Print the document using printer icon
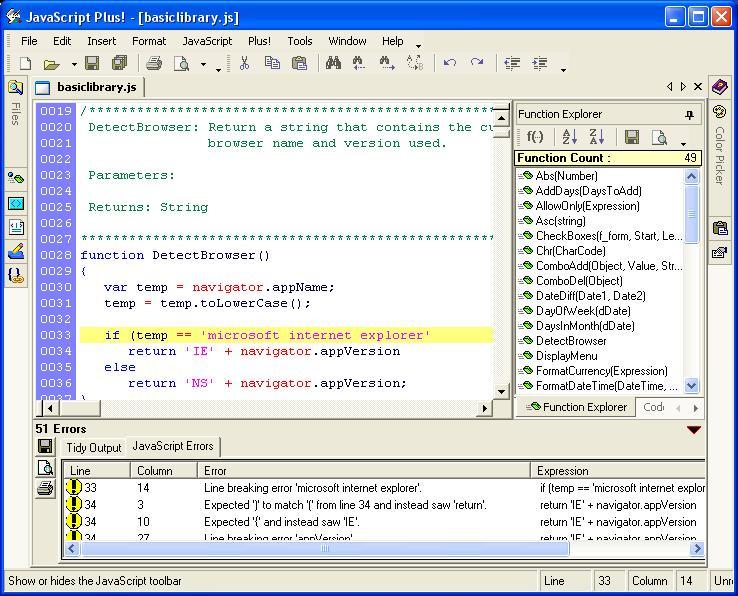 coord(153,63)
